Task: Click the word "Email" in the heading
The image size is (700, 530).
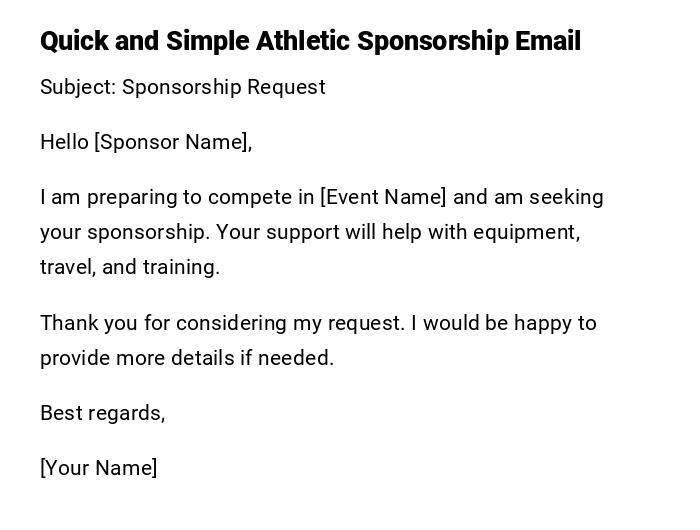Action: (x=547, y=41)
